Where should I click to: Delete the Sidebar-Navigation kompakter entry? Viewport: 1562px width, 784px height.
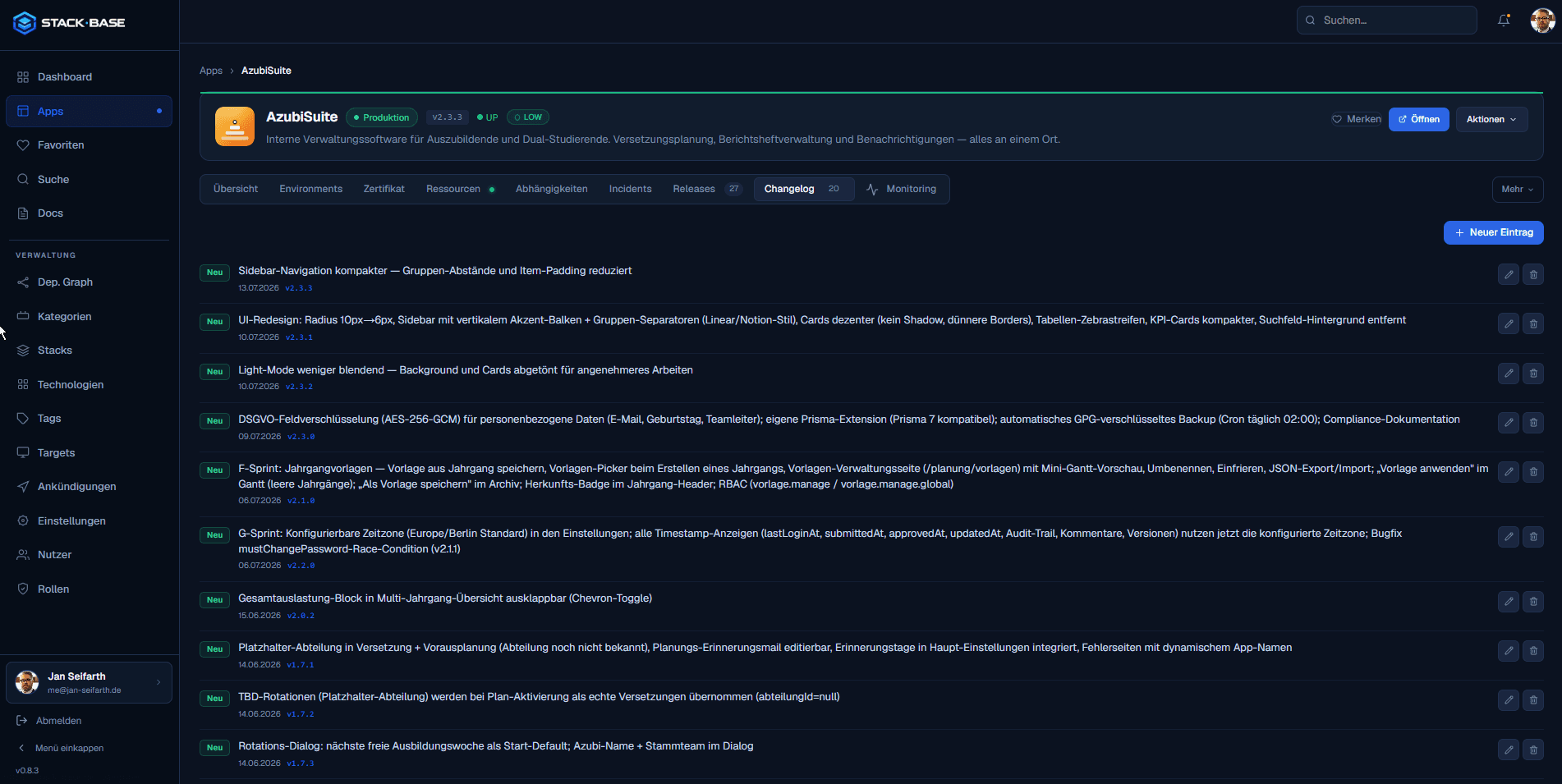tap(1533, 274)
